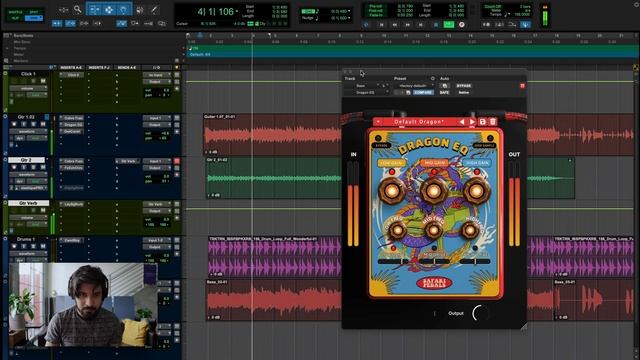Click the save preset floppy icon
The height and width of the screenshot is (360, 640).
tap(482, 122)
